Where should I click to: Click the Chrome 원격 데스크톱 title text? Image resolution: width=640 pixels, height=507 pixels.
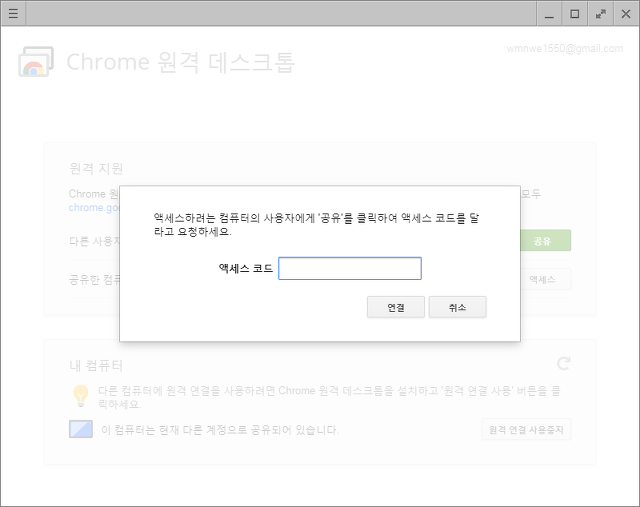pyautogui.click(x=180, y=62)
